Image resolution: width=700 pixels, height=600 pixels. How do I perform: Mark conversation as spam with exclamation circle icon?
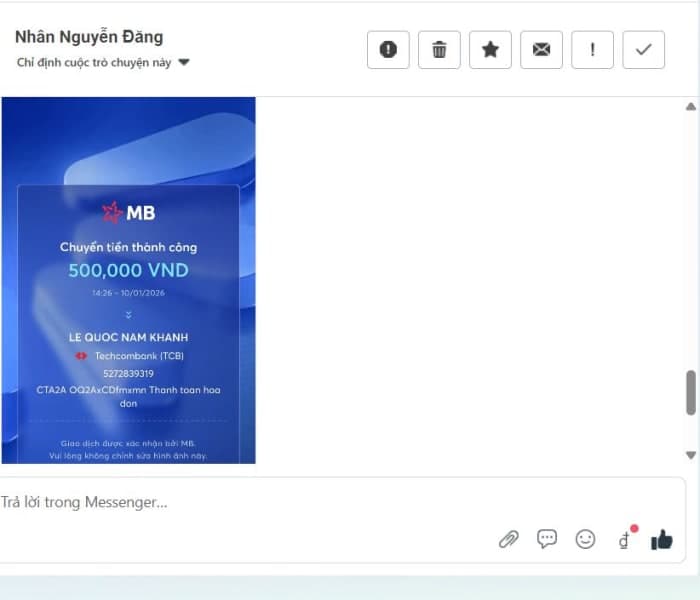[388, 50]
